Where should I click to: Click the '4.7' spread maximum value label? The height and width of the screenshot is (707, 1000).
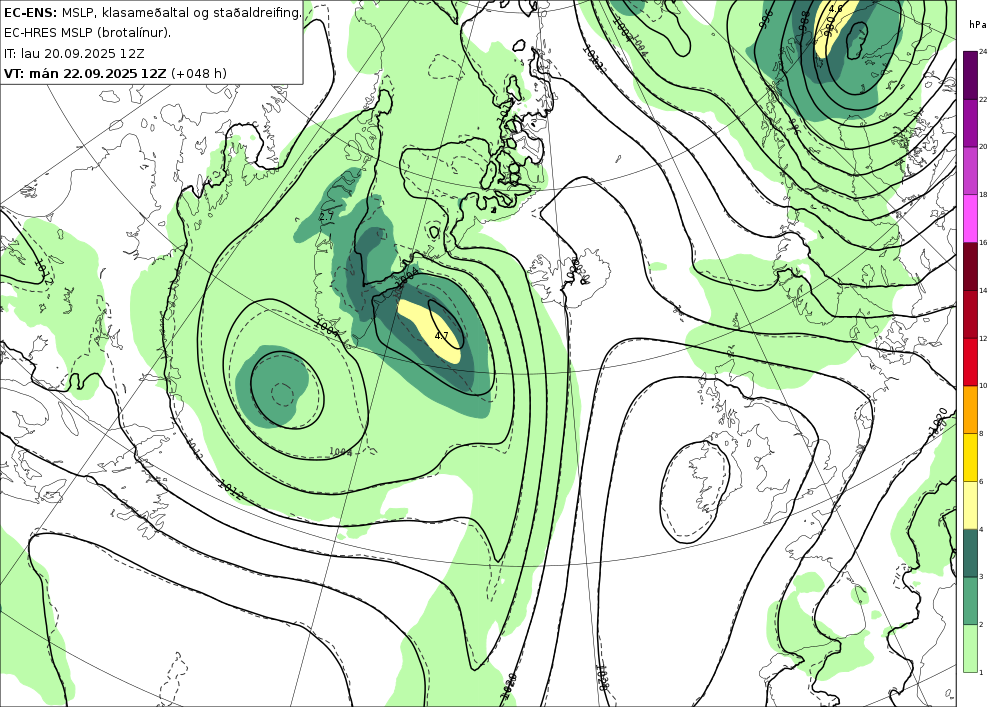[441, 335]
